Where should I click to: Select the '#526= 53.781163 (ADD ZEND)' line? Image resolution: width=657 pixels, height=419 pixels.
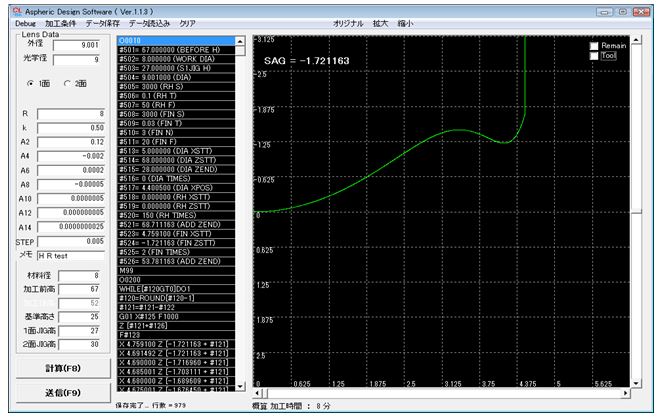point(176,261)
